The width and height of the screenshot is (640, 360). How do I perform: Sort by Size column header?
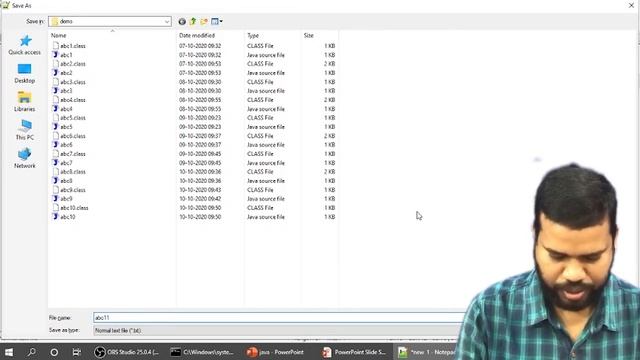coord(309,36)
